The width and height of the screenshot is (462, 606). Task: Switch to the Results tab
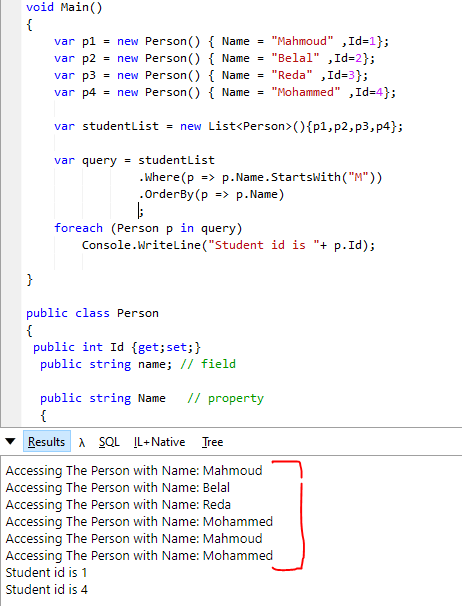(47, 441)
